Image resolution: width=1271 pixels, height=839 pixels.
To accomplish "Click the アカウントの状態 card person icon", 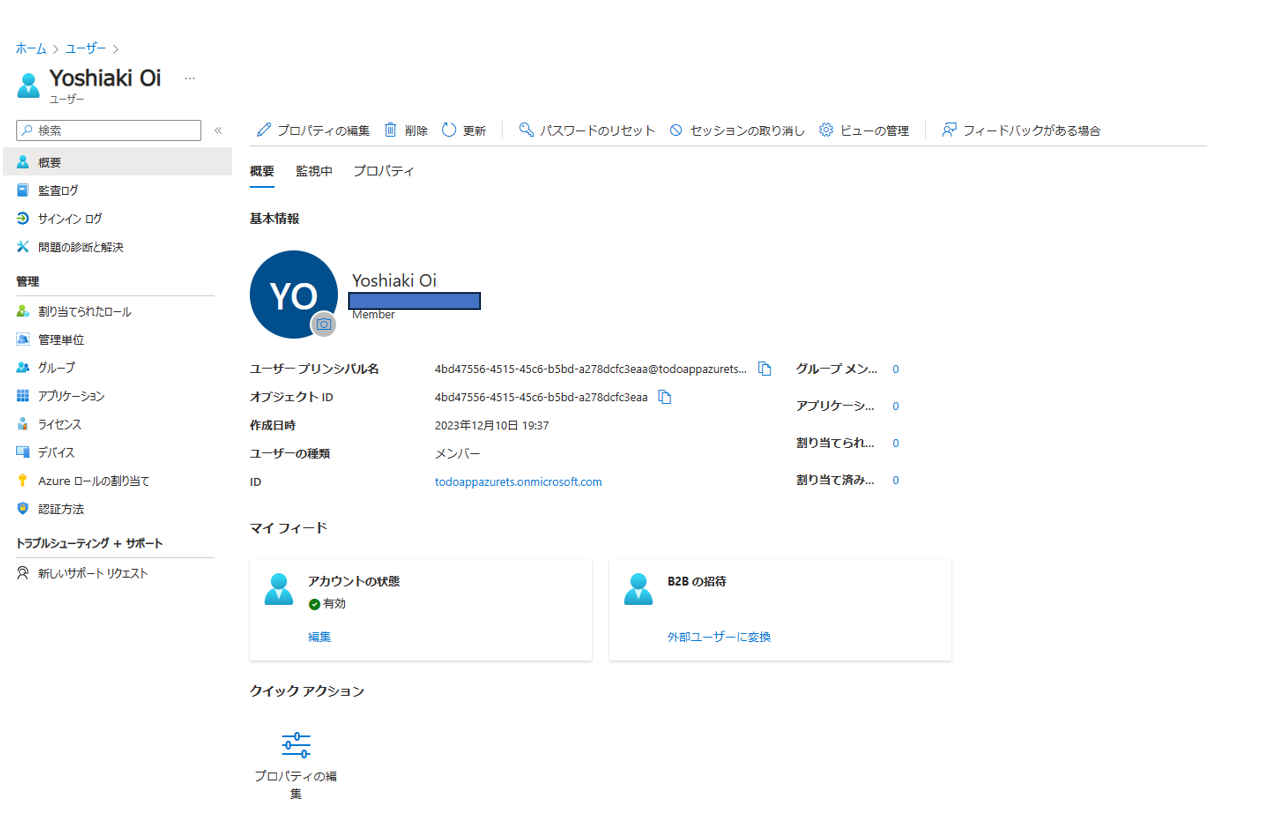I will click(x=279, y=589).
